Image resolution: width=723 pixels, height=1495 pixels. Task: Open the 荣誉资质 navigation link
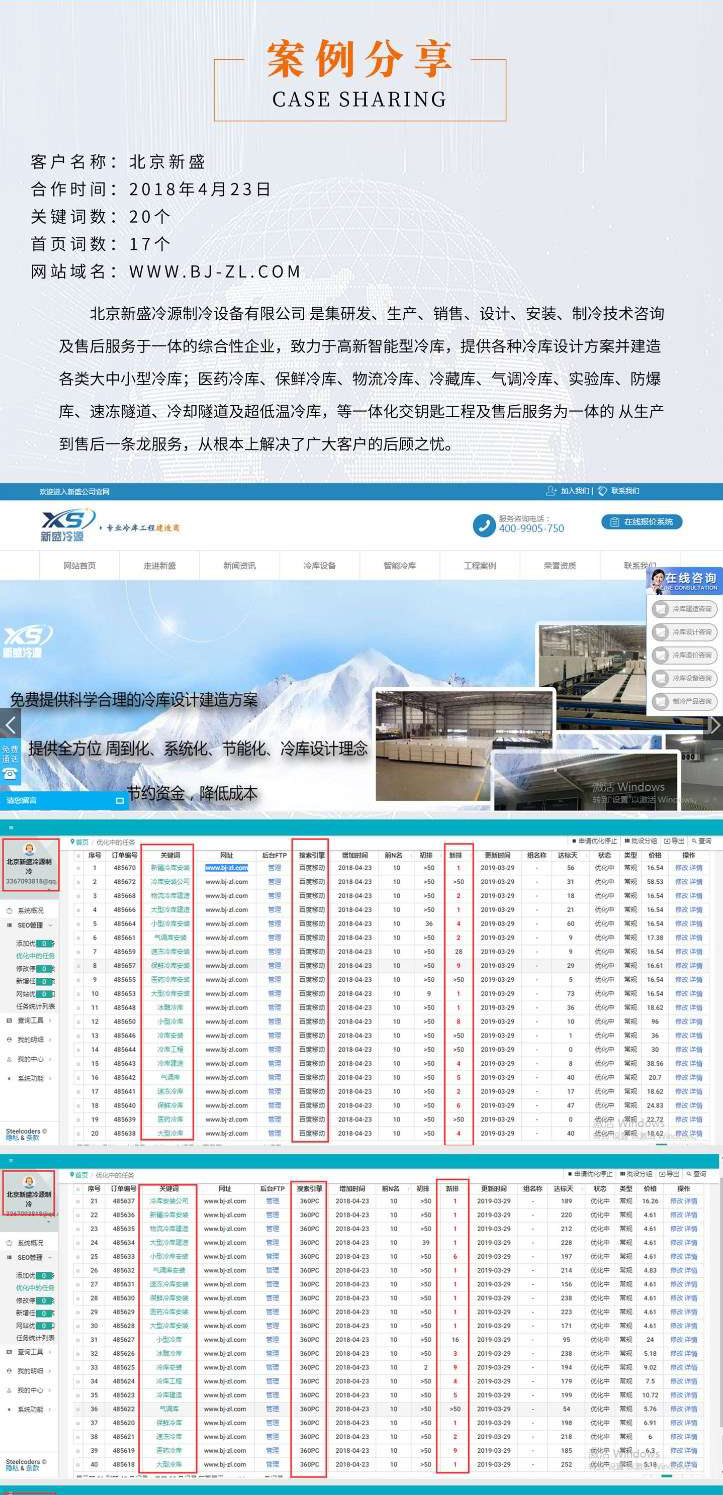tap(560, 566)
